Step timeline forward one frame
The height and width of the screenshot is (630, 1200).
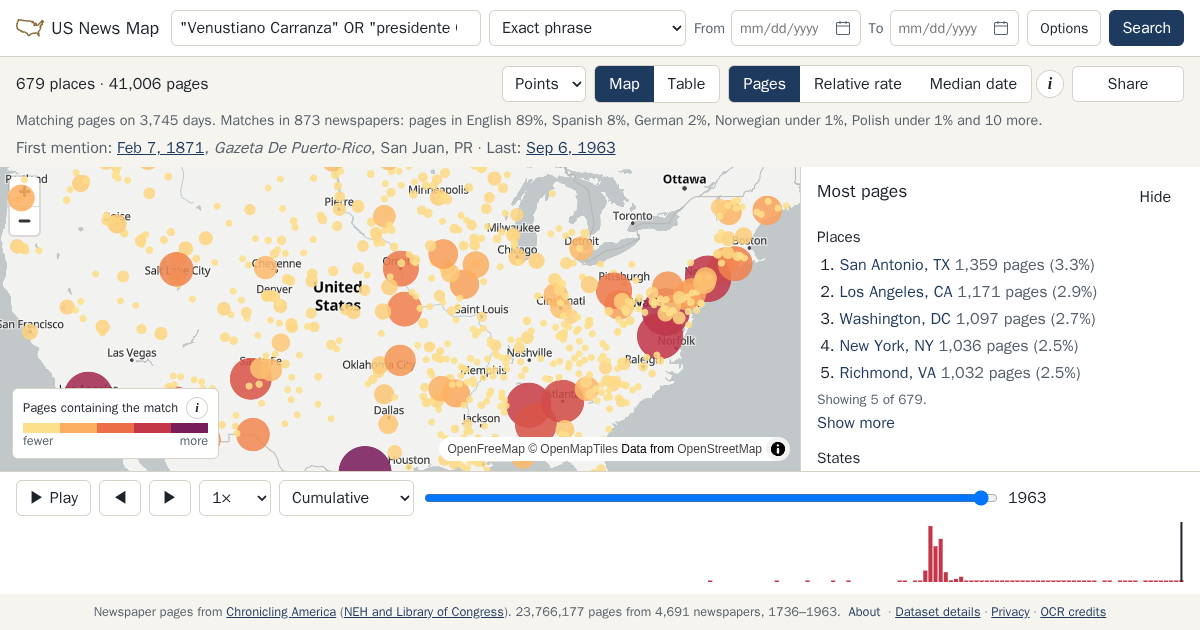170,498
